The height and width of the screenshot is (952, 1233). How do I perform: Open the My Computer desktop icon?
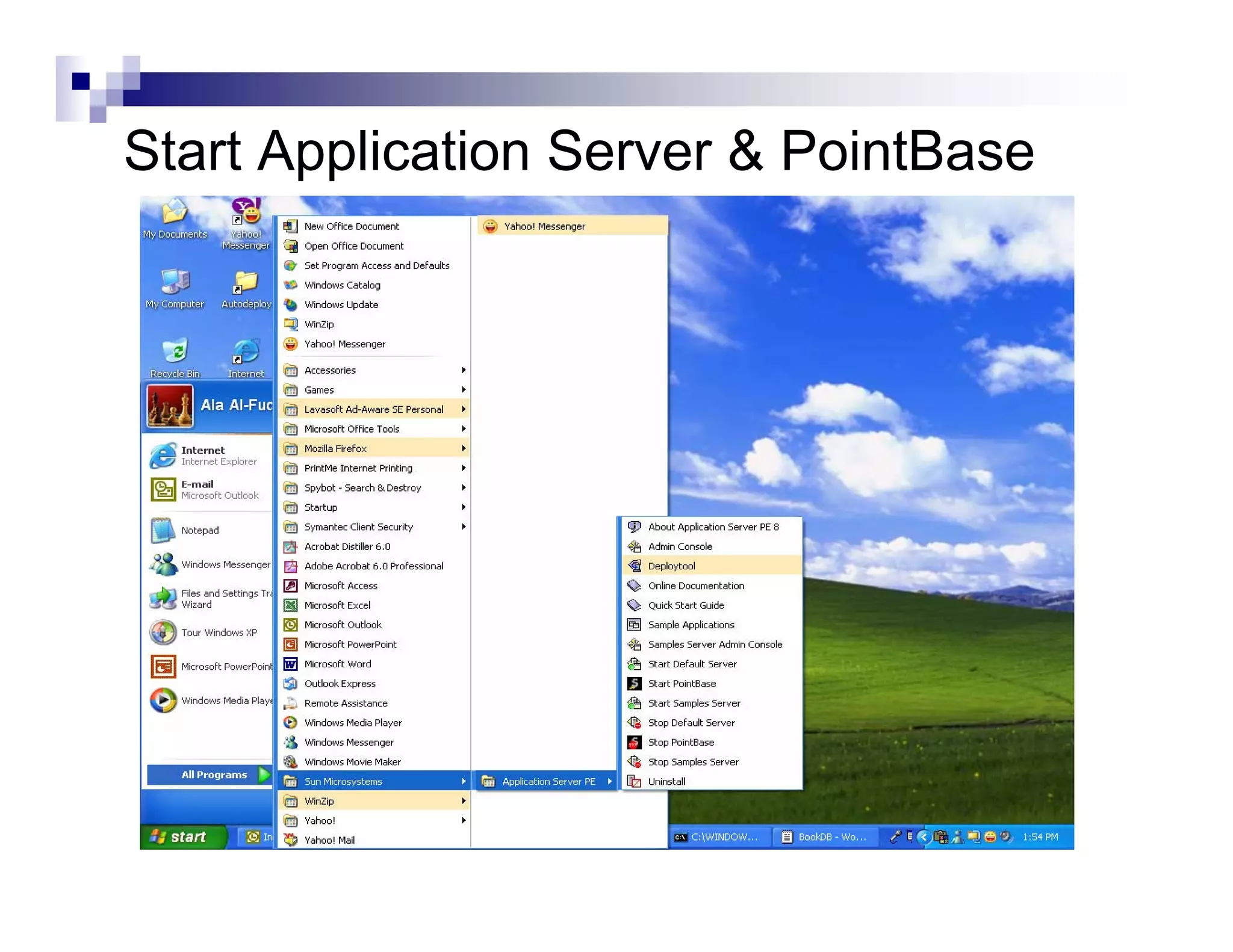(175, 288)
